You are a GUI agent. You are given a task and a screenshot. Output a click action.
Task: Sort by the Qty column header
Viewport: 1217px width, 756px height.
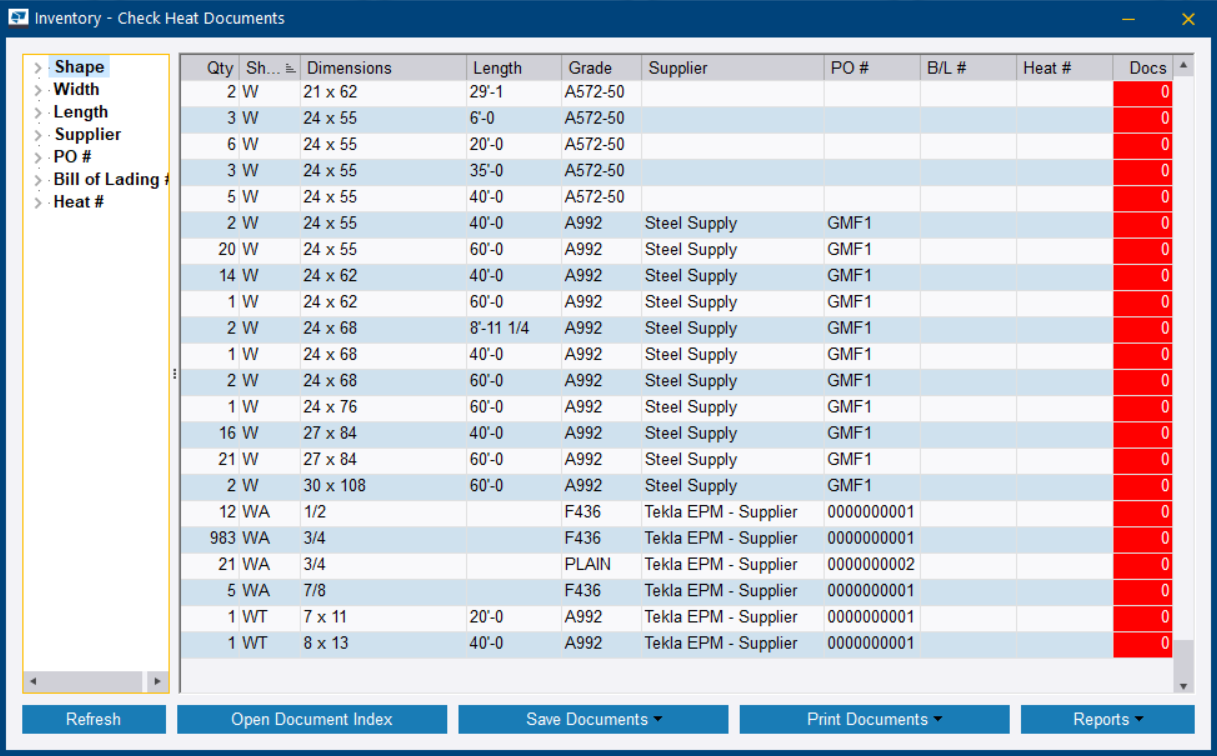pos(215,67)
